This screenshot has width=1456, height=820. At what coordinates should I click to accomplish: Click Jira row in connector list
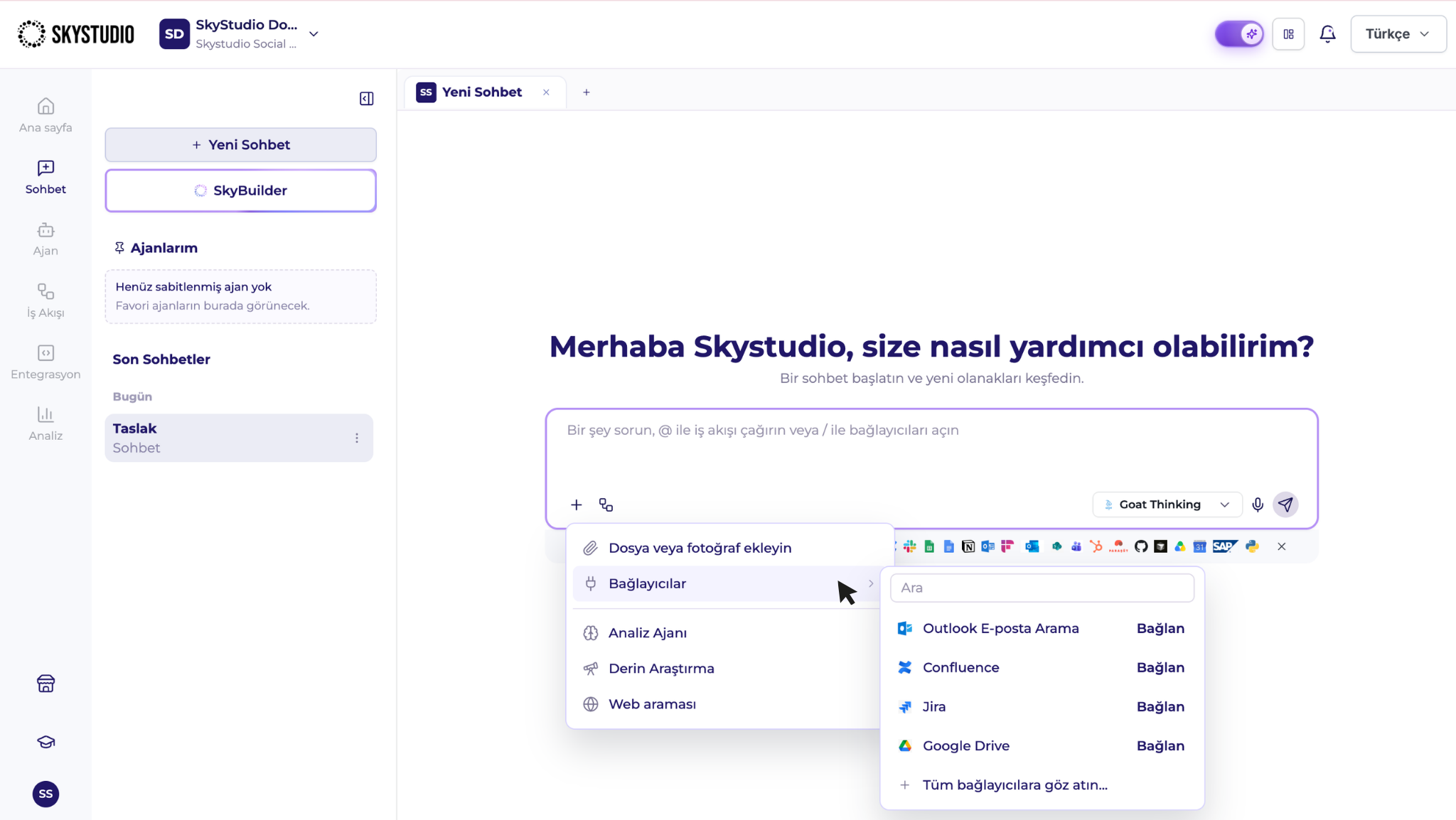1042,706
